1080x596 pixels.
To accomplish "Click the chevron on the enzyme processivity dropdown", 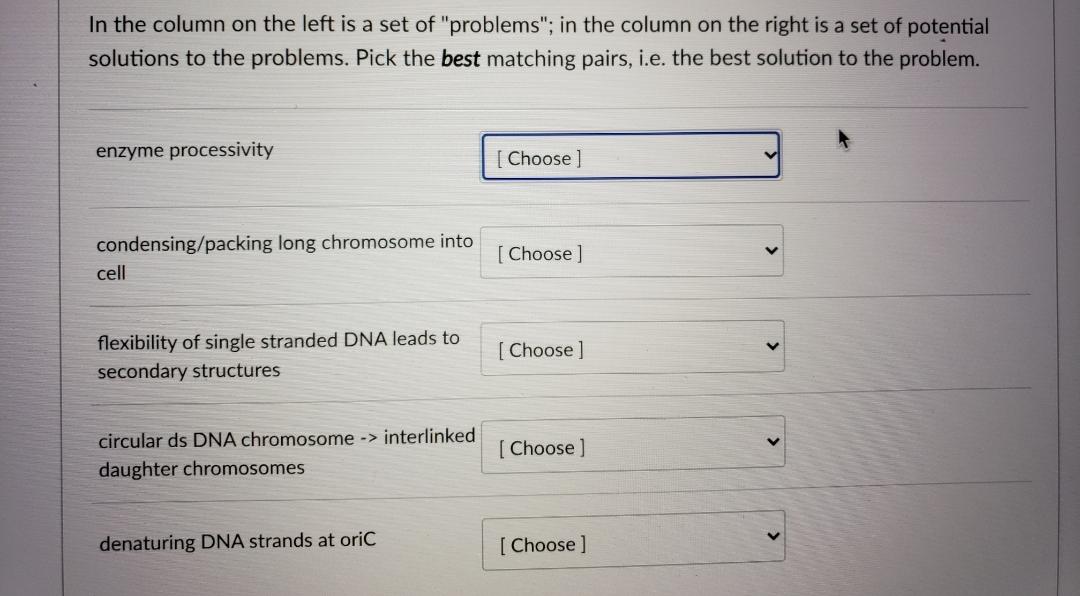I will click(769, 155).
